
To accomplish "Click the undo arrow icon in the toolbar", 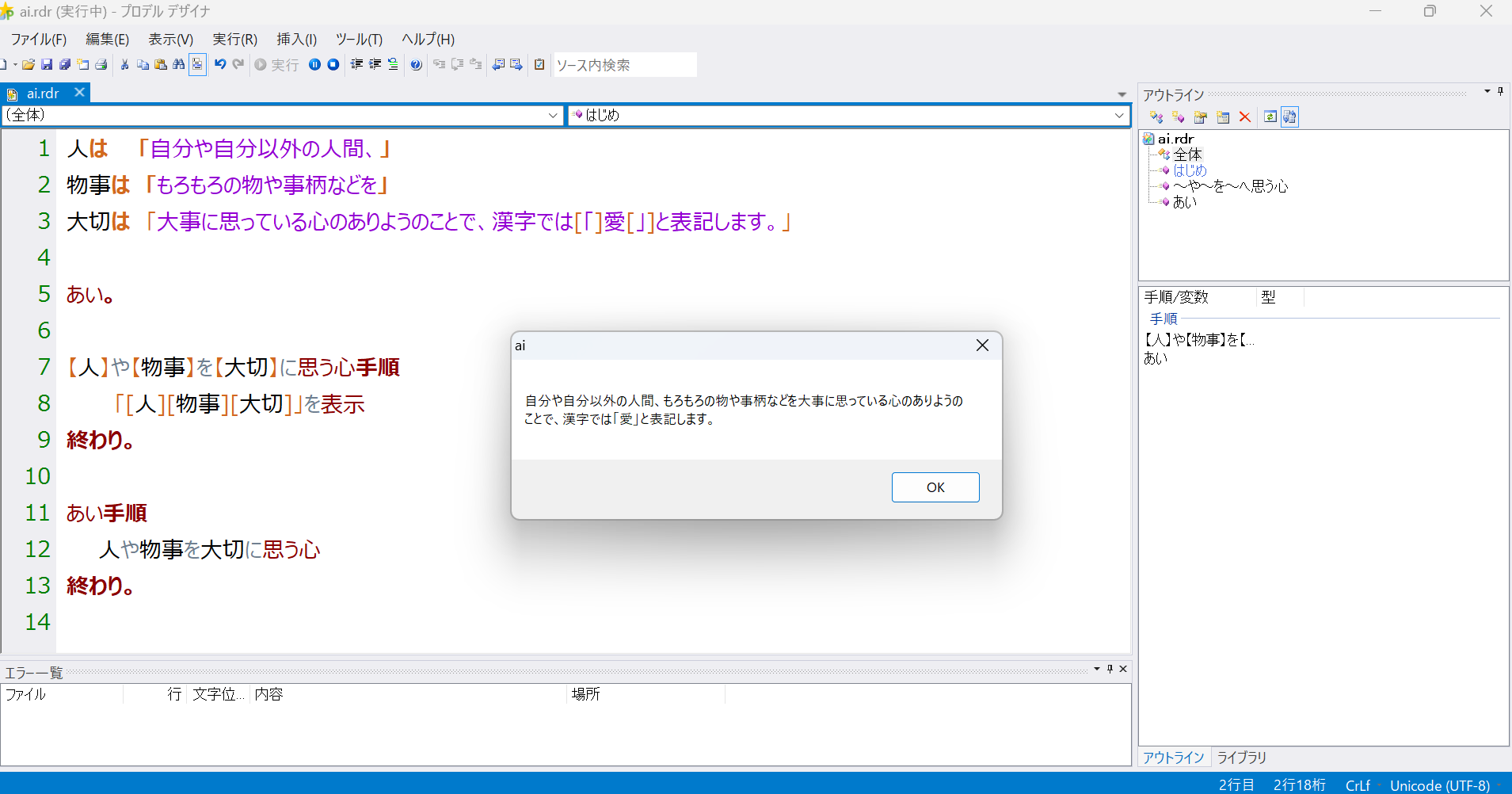I will coord(219,64).
